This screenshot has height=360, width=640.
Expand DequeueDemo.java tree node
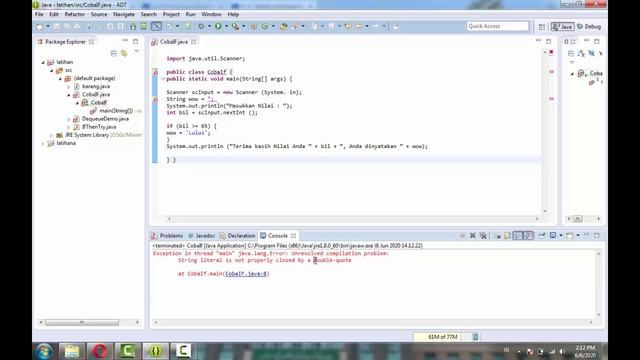[x=69, y=119]
